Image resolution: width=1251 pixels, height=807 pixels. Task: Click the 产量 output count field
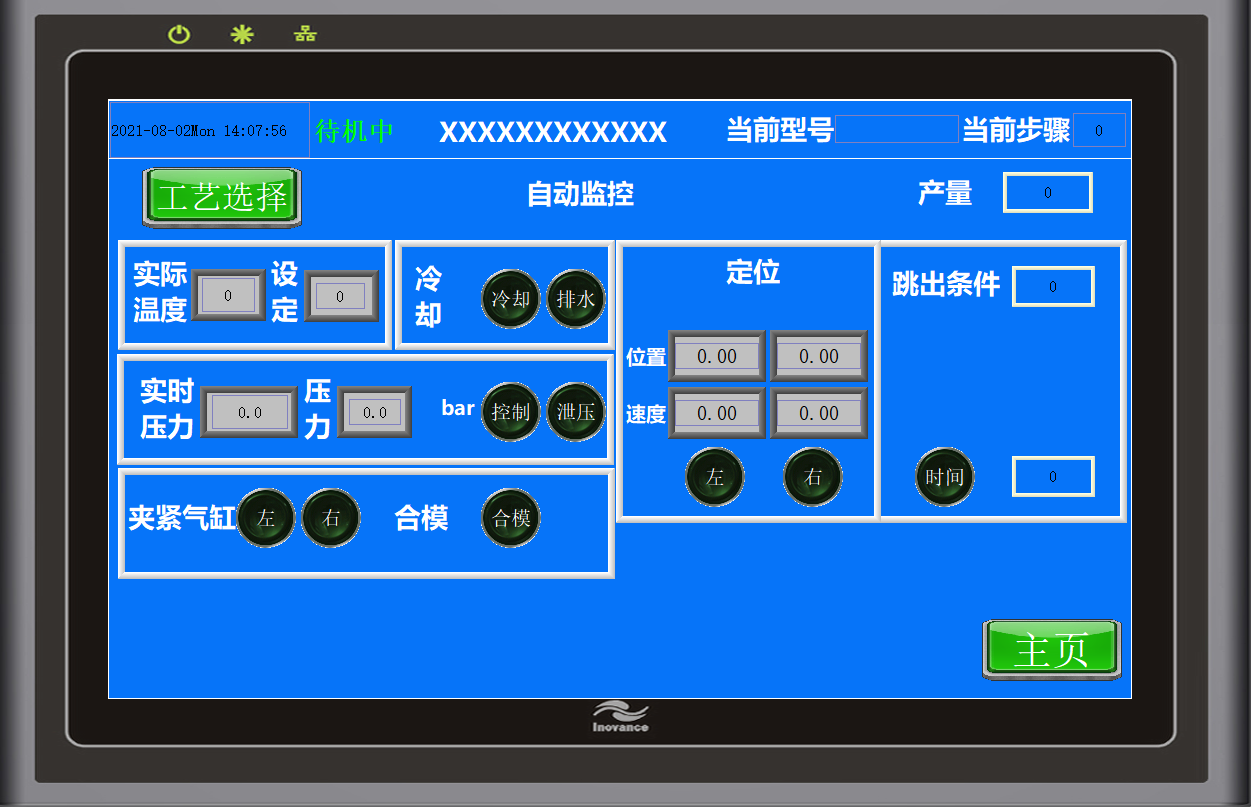(x=1048, y=193)
